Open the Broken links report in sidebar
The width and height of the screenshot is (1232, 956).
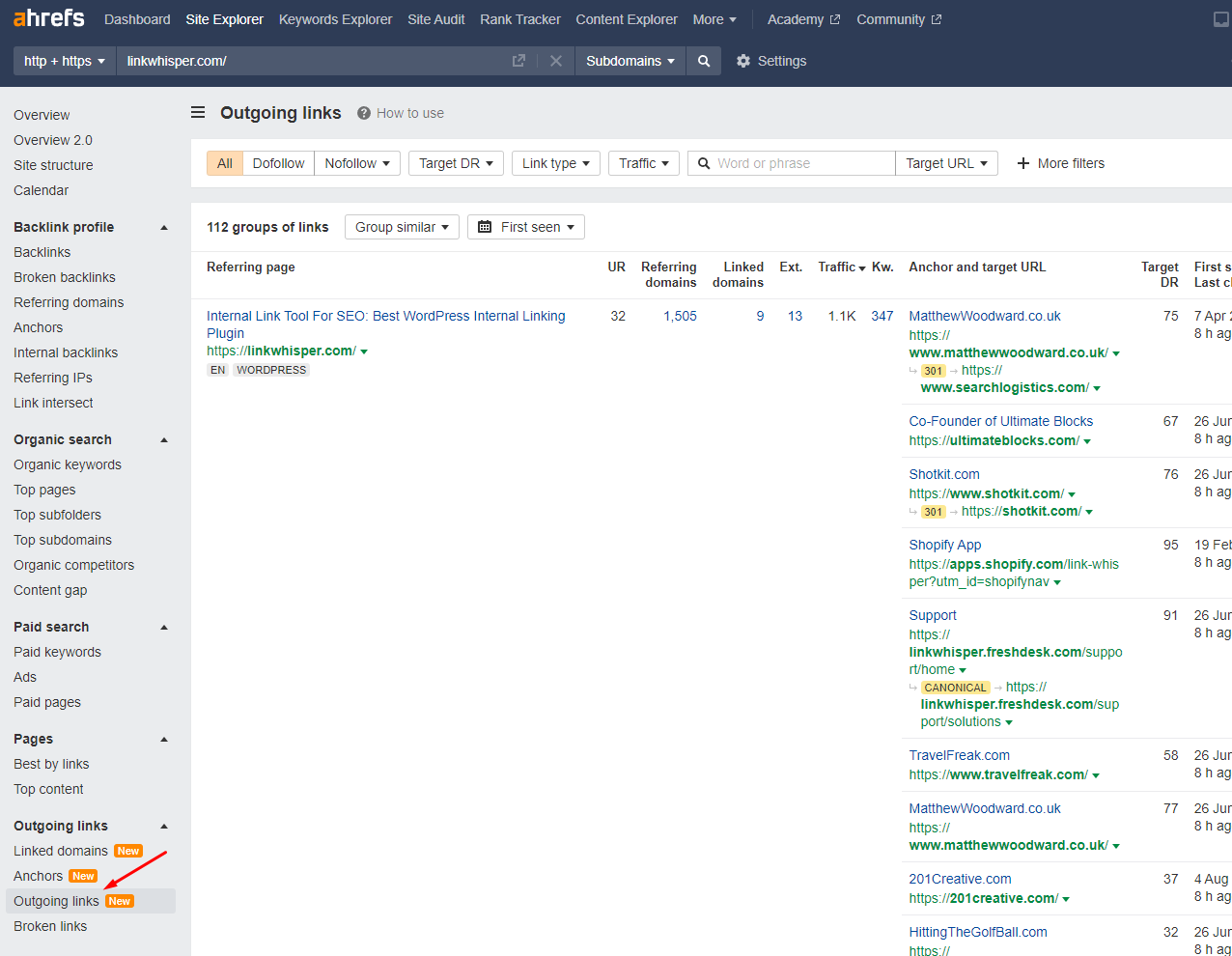click(49, 925)
